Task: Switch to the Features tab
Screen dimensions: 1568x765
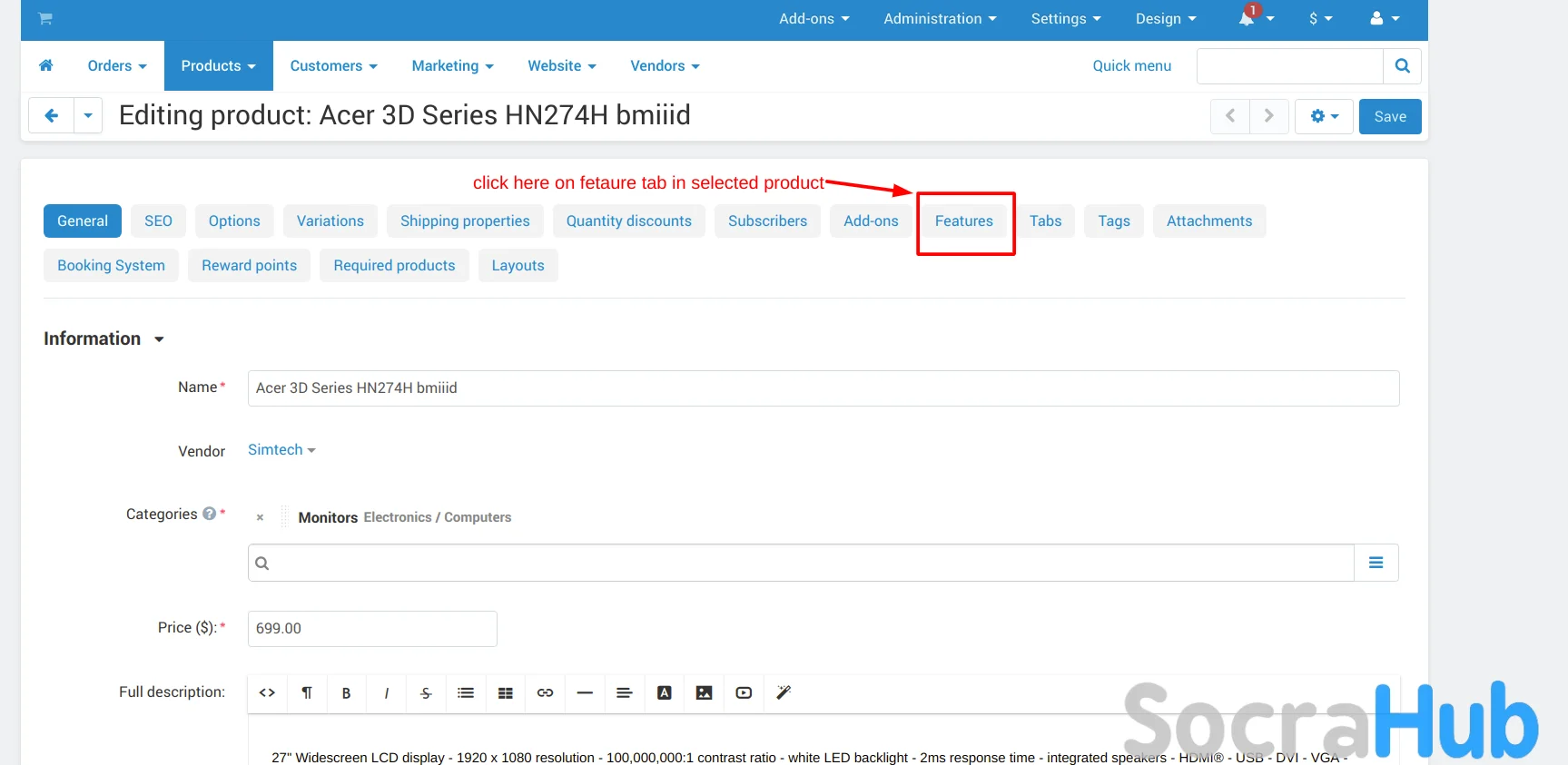Action: coord(963,221)
